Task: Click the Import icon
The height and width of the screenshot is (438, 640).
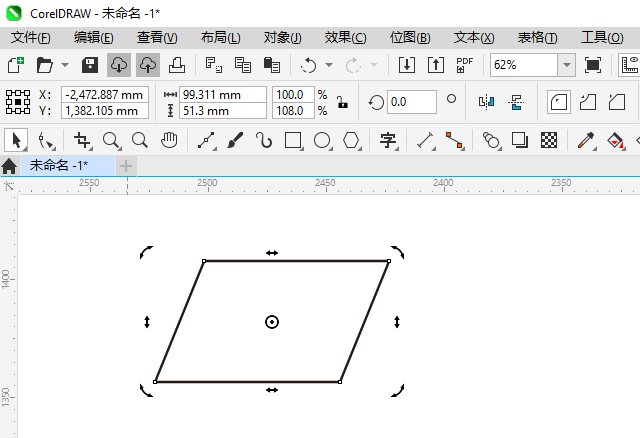Action: (407, 65)
